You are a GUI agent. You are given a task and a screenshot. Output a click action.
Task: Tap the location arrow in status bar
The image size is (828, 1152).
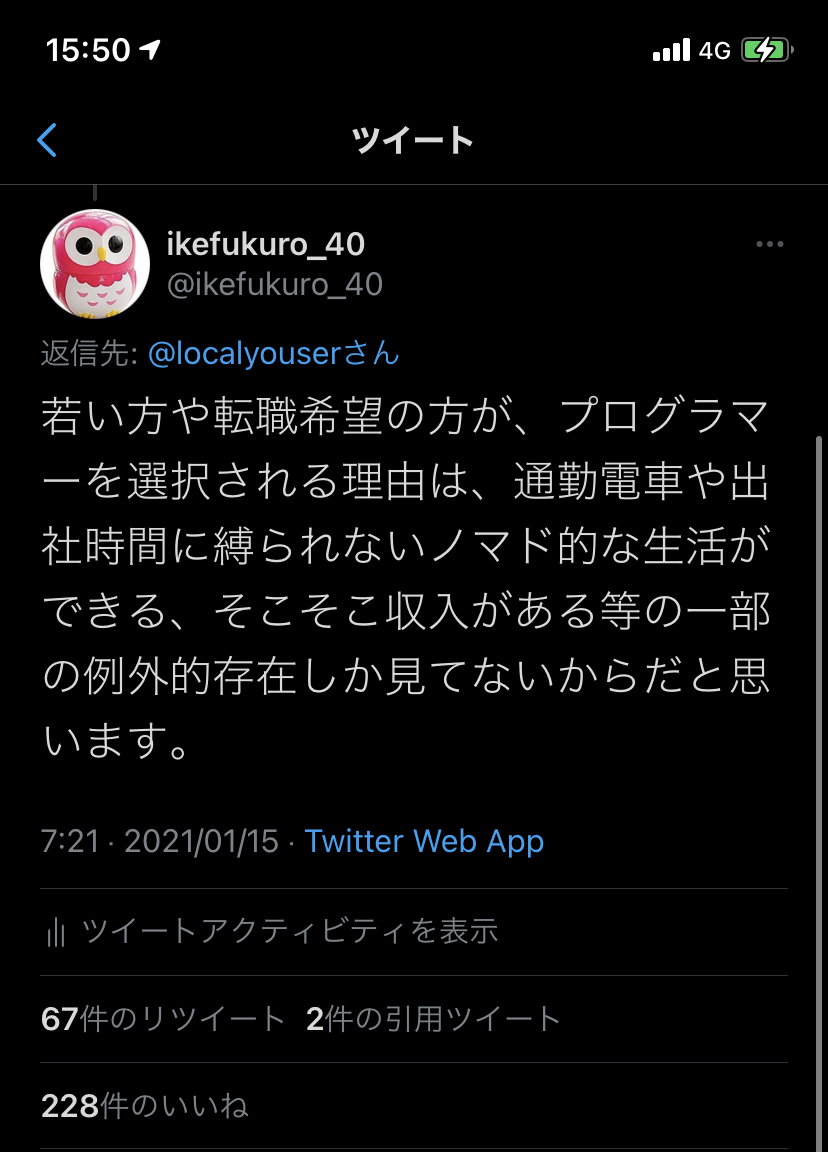click(x=150, y=50)
